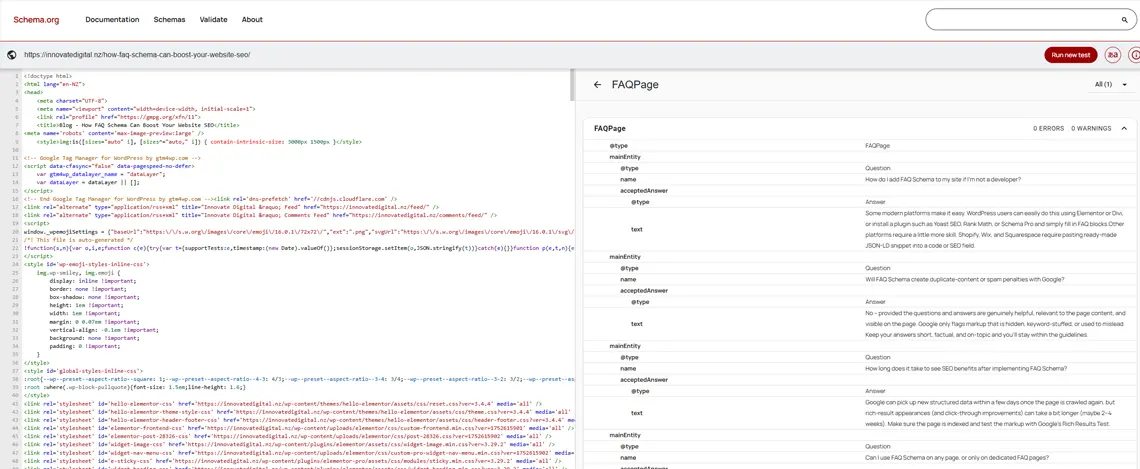Image resolution: width=1140 pixels, height=469 pixels.
Task: Click the title tag 'Blog - How FAQ Schema' line
Action: [137, 124]
